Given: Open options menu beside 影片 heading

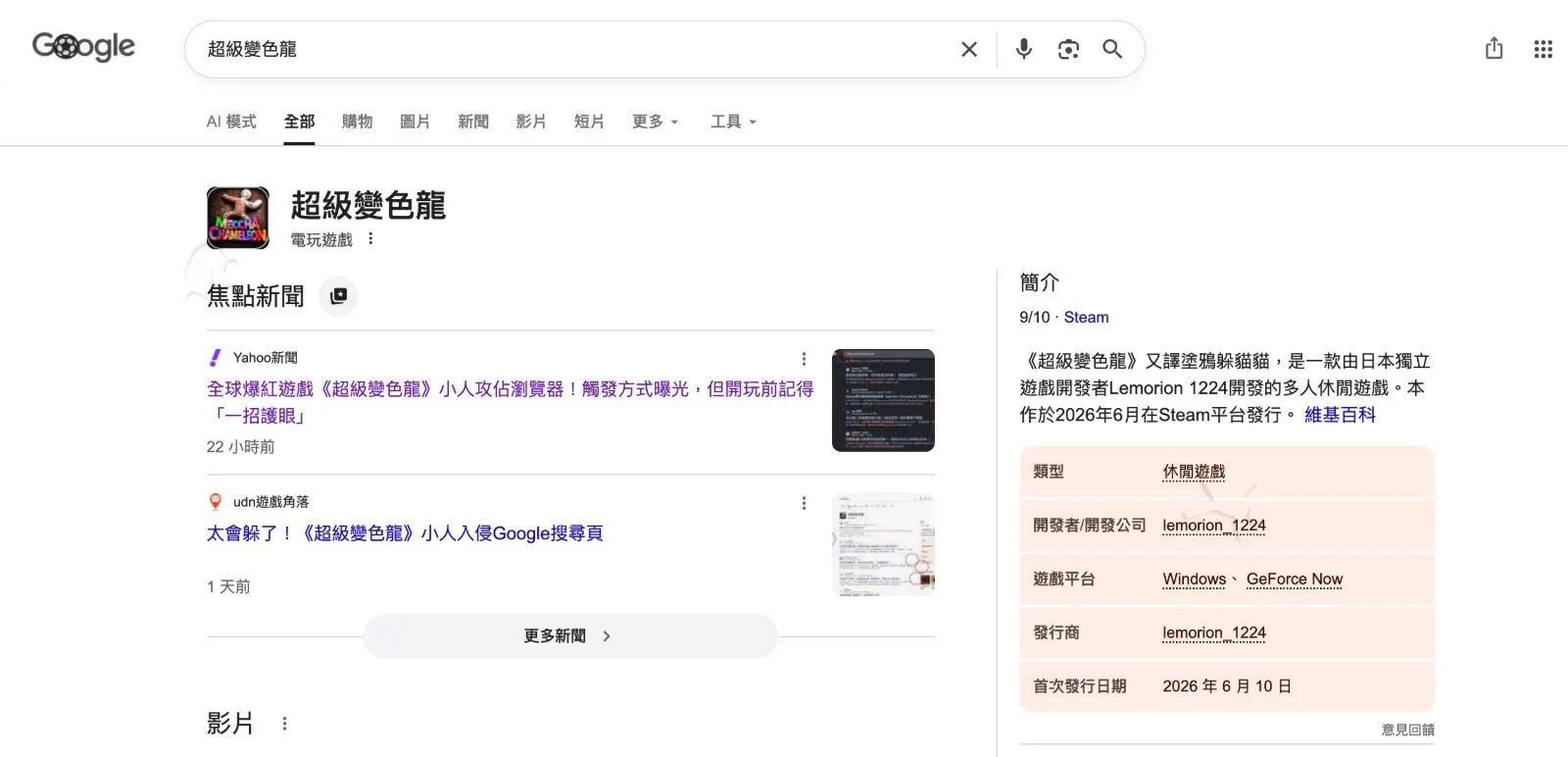Looking at the screenshot, I should tap(284, 724).
